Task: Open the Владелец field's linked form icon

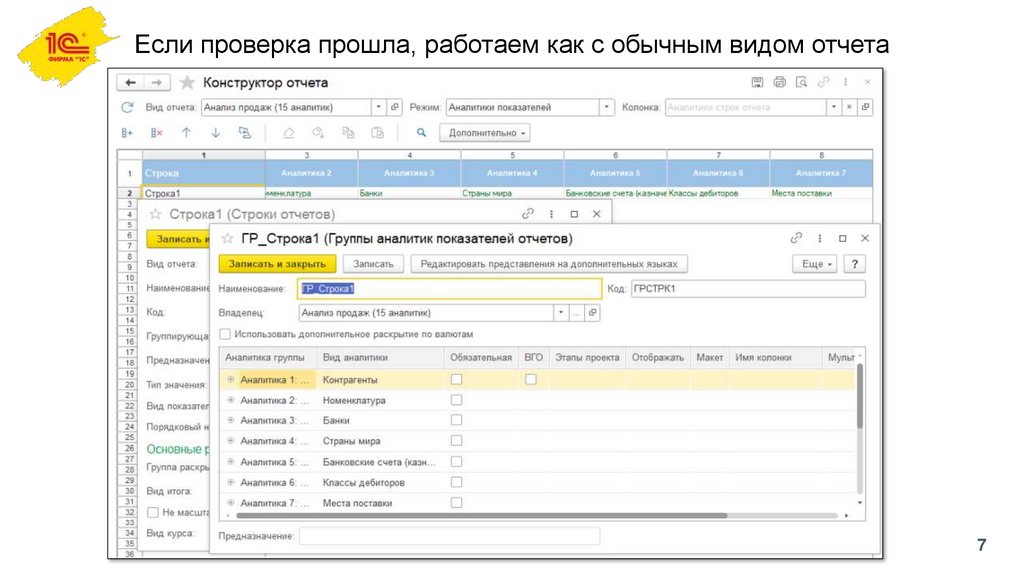Action: (592, 313)
